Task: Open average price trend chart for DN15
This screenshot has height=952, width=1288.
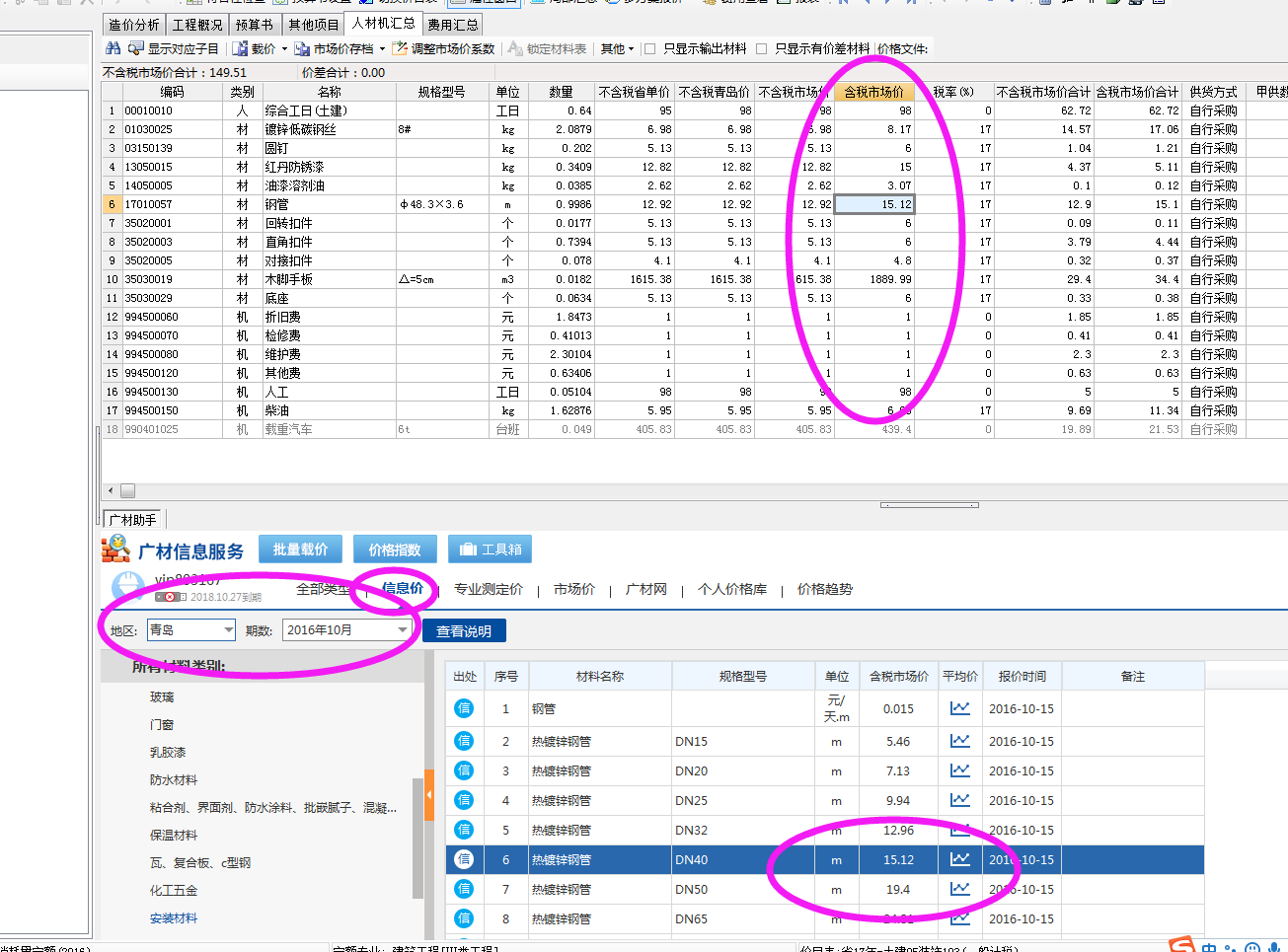Action: pos(959,741)
